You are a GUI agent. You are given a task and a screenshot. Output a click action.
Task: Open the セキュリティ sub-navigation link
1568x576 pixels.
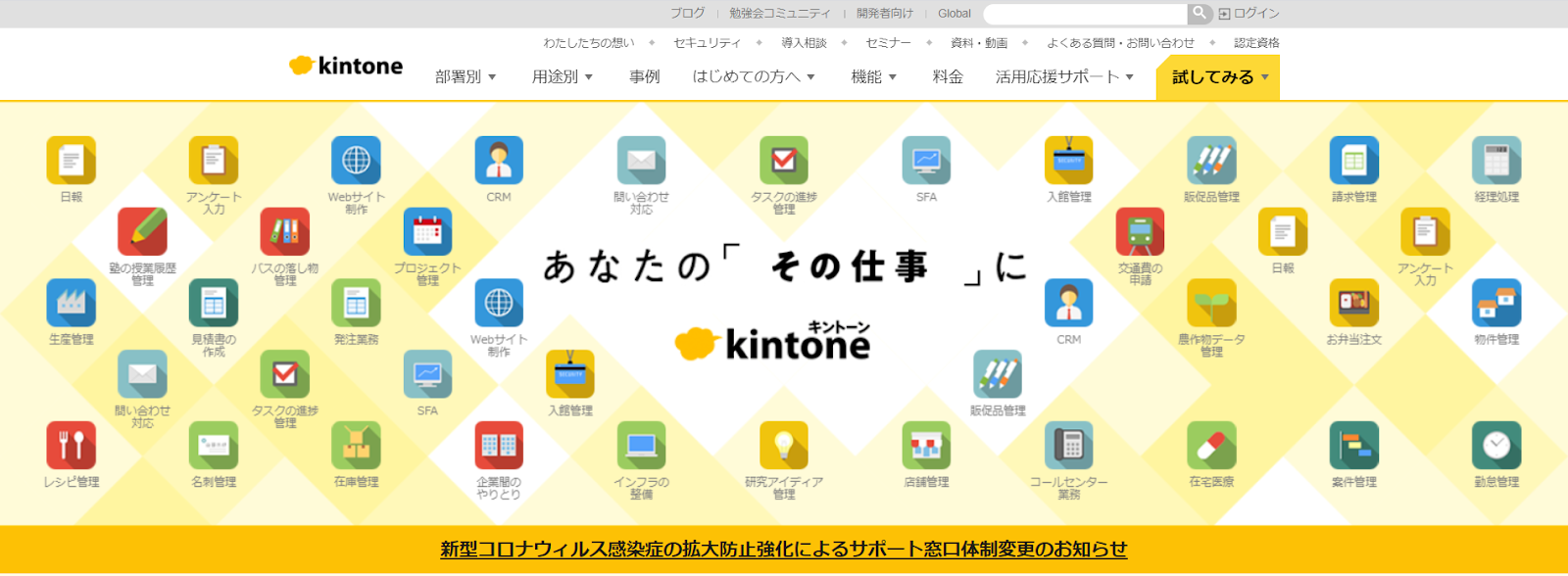click(708, 43)
